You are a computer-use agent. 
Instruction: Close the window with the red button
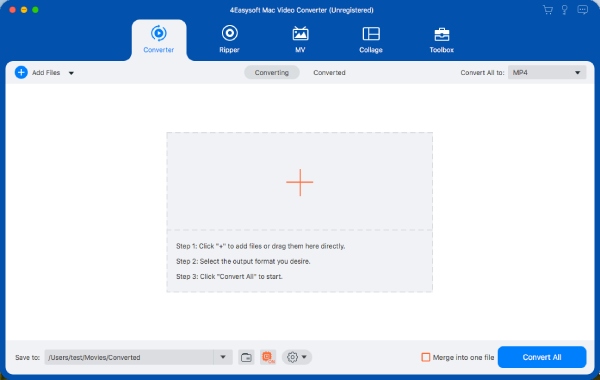coord(12,10)
